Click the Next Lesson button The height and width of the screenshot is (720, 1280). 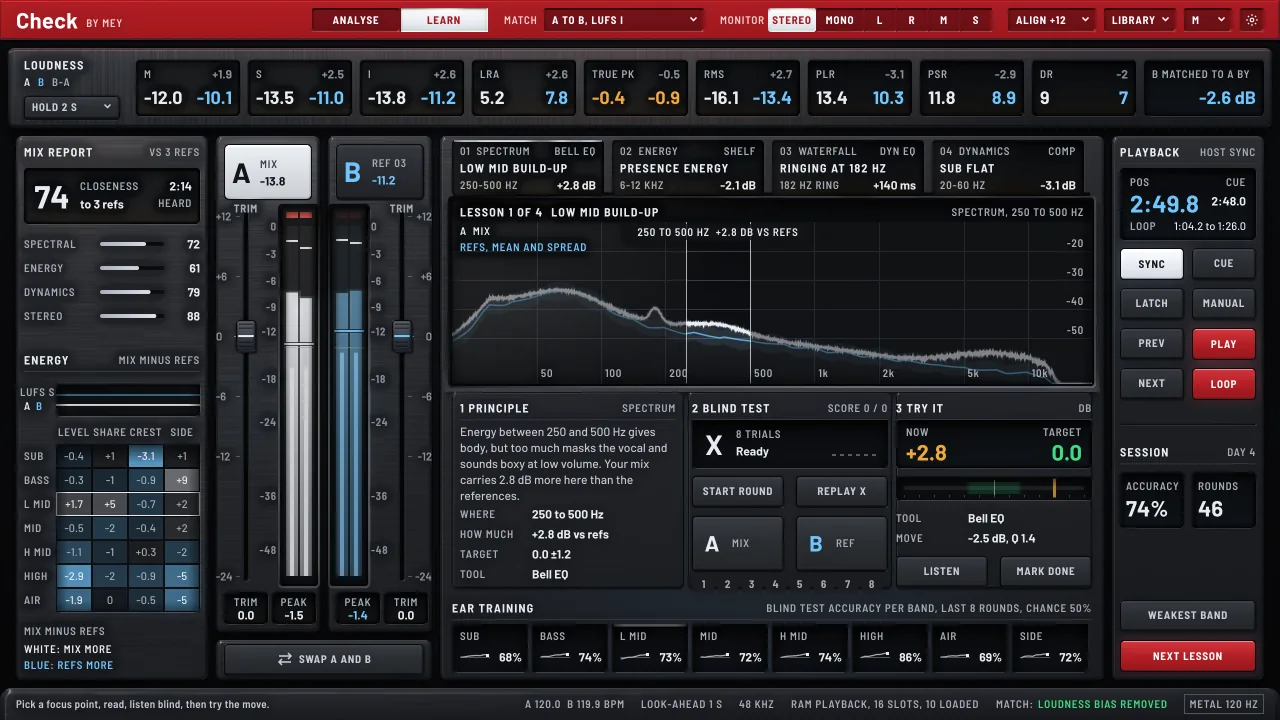click(1187, 656)
